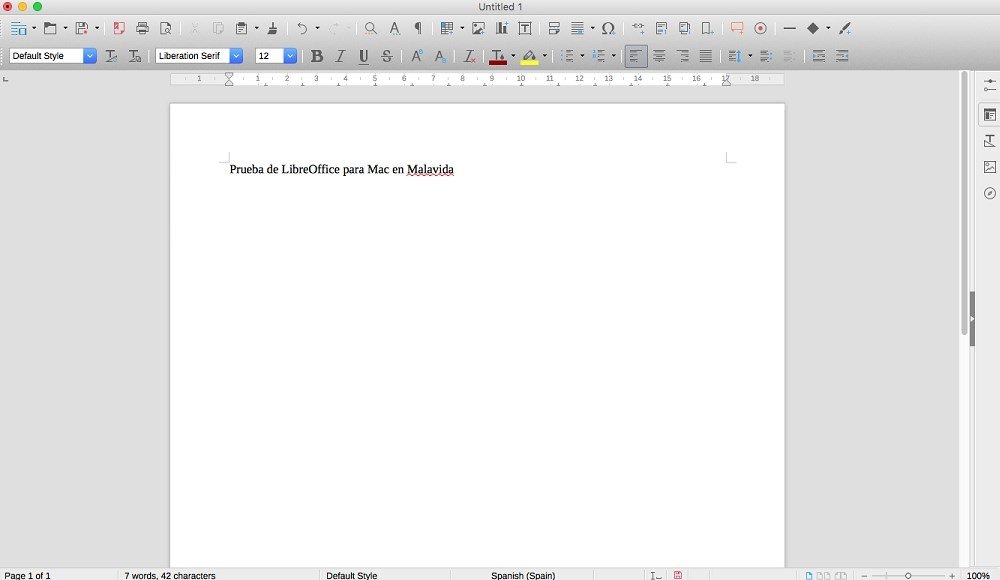Click the New Style icon
1000x580 pixels.
pos(135,56)
